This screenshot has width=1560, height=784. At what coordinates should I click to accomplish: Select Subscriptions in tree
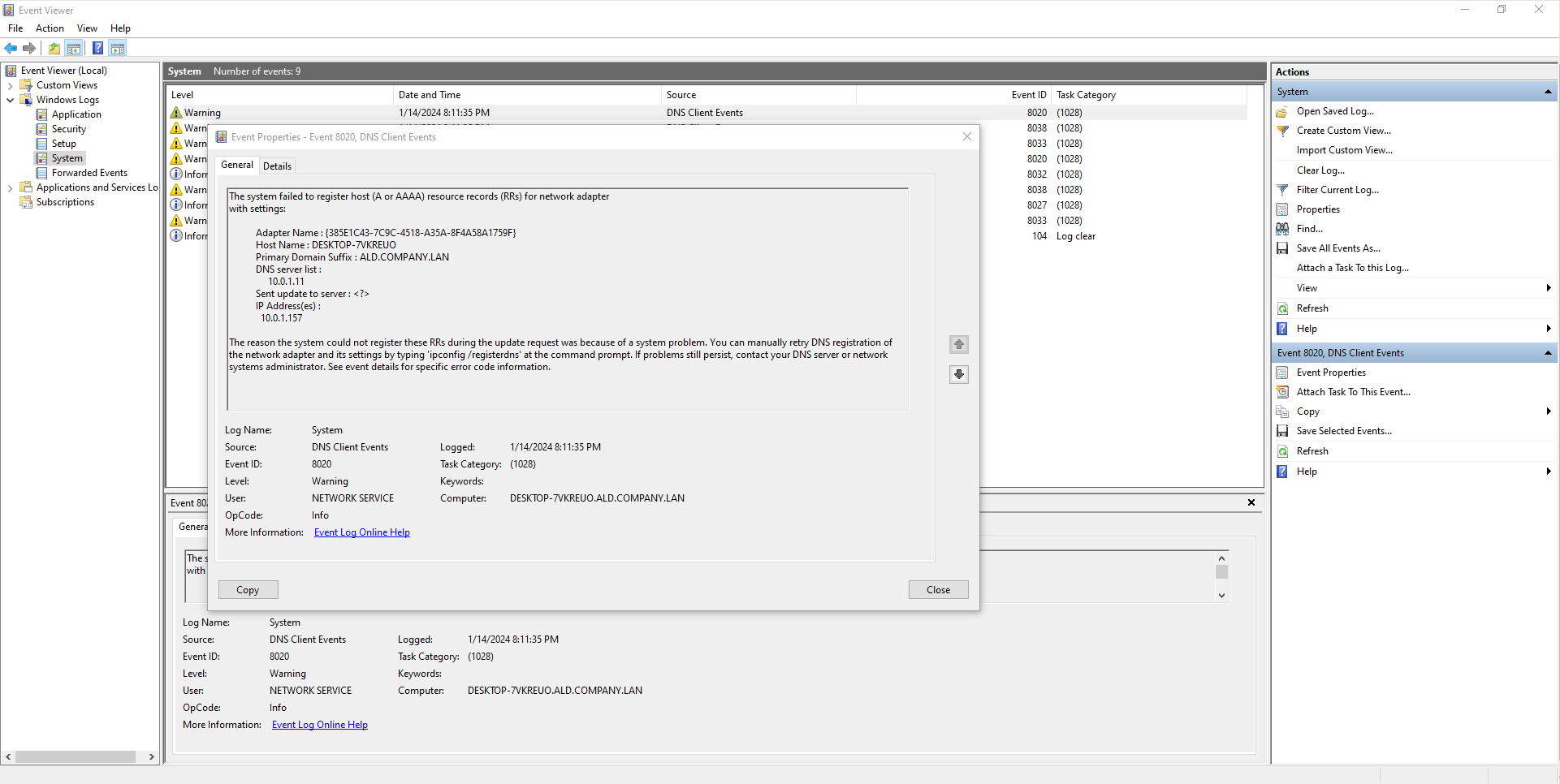[x=65, y=202]
